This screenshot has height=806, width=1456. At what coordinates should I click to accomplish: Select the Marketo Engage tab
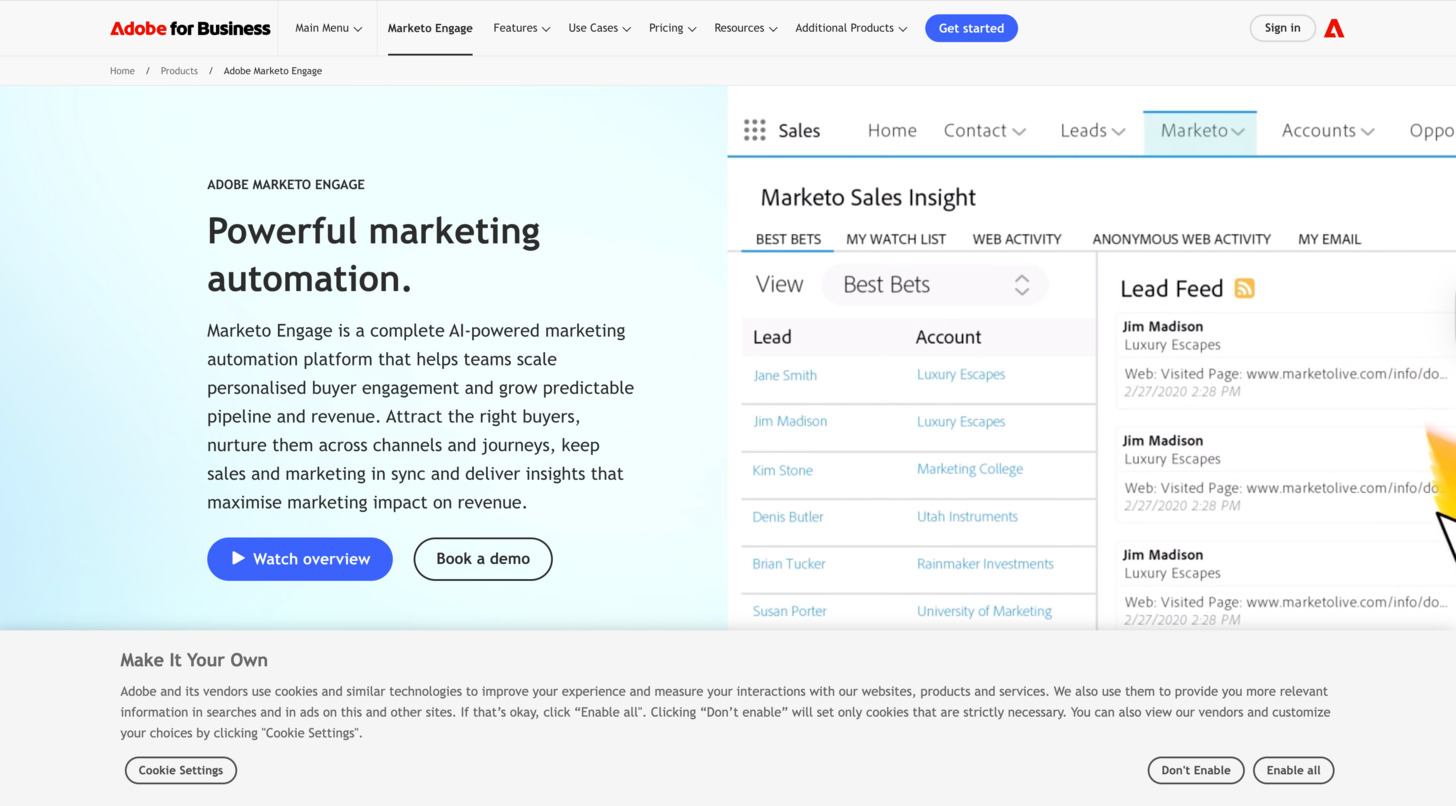pyautogui.click(x=430, y=28)
